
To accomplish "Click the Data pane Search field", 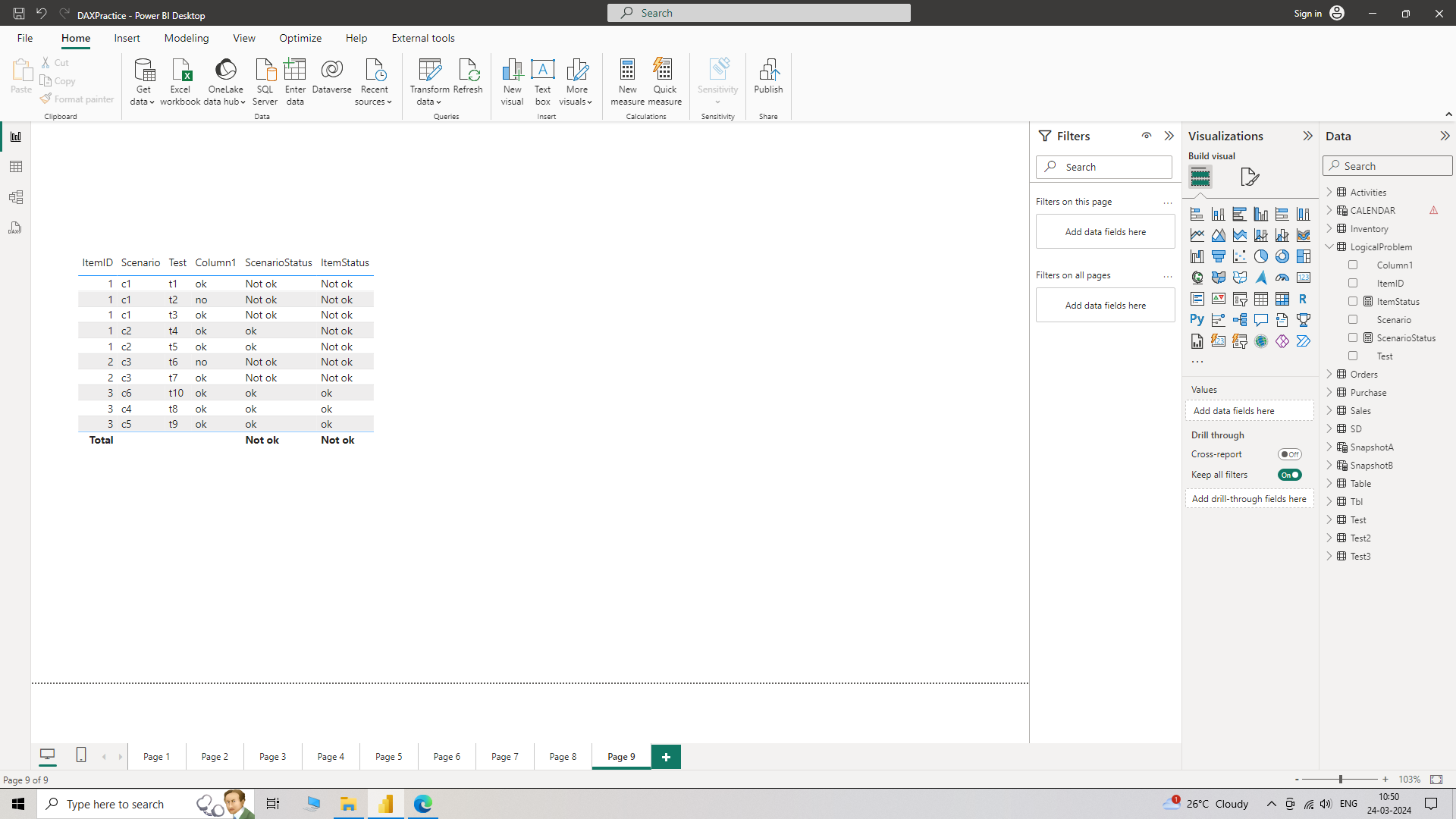I will click(x=1388, y=166).
